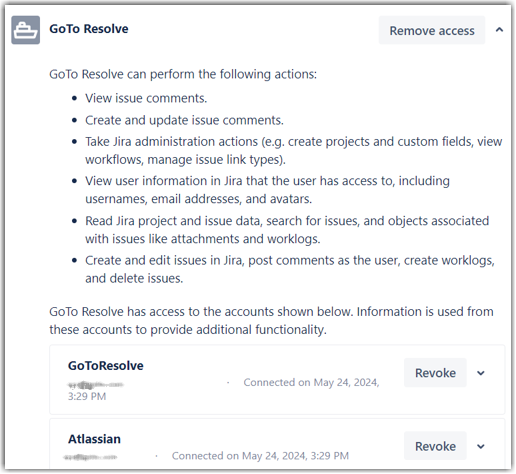The image size is (516, 474).
Task: Click the GoTo Resolve app icon
Action: [26, 30]
